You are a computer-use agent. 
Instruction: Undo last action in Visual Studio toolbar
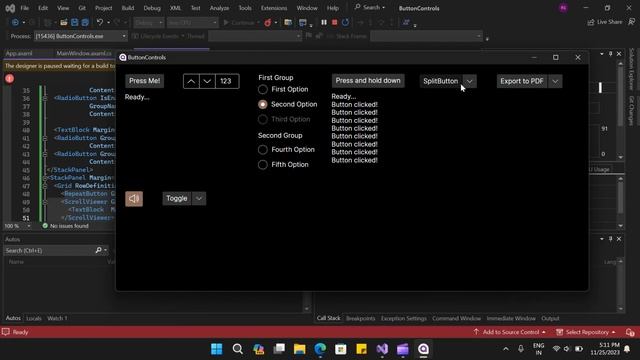click(100, 22)
